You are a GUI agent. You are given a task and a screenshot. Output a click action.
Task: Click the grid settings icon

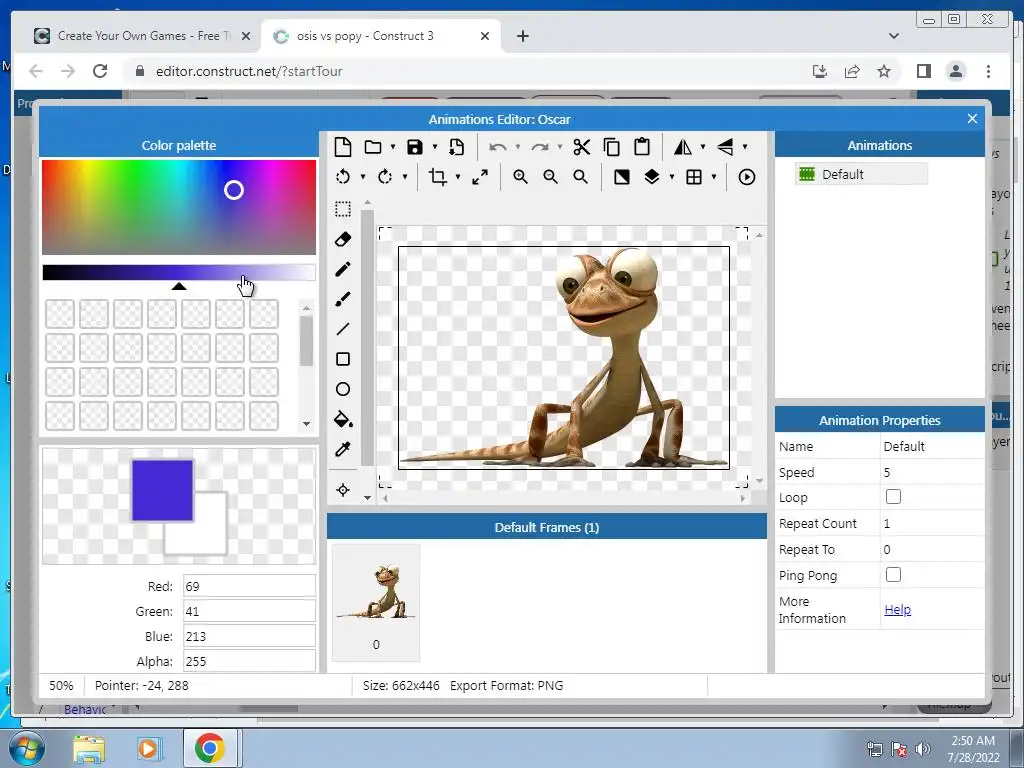[x=694, y=177]
